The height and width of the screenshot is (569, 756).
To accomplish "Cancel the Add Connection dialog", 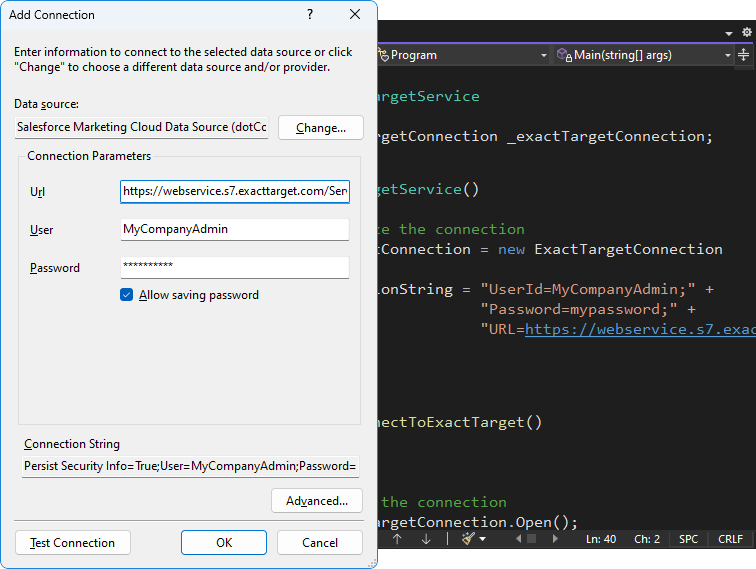I will 320,542.
